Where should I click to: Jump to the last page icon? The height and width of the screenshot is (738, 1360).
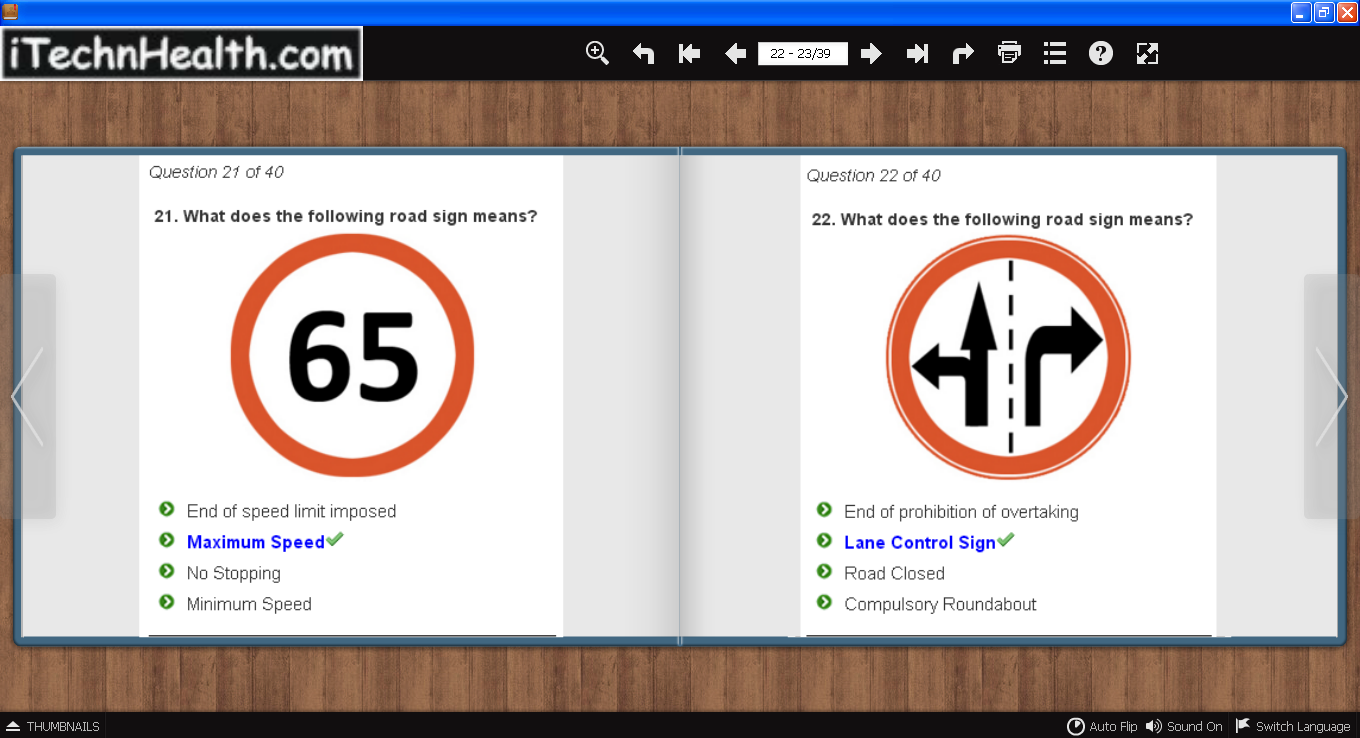click(x=917, y=53)
